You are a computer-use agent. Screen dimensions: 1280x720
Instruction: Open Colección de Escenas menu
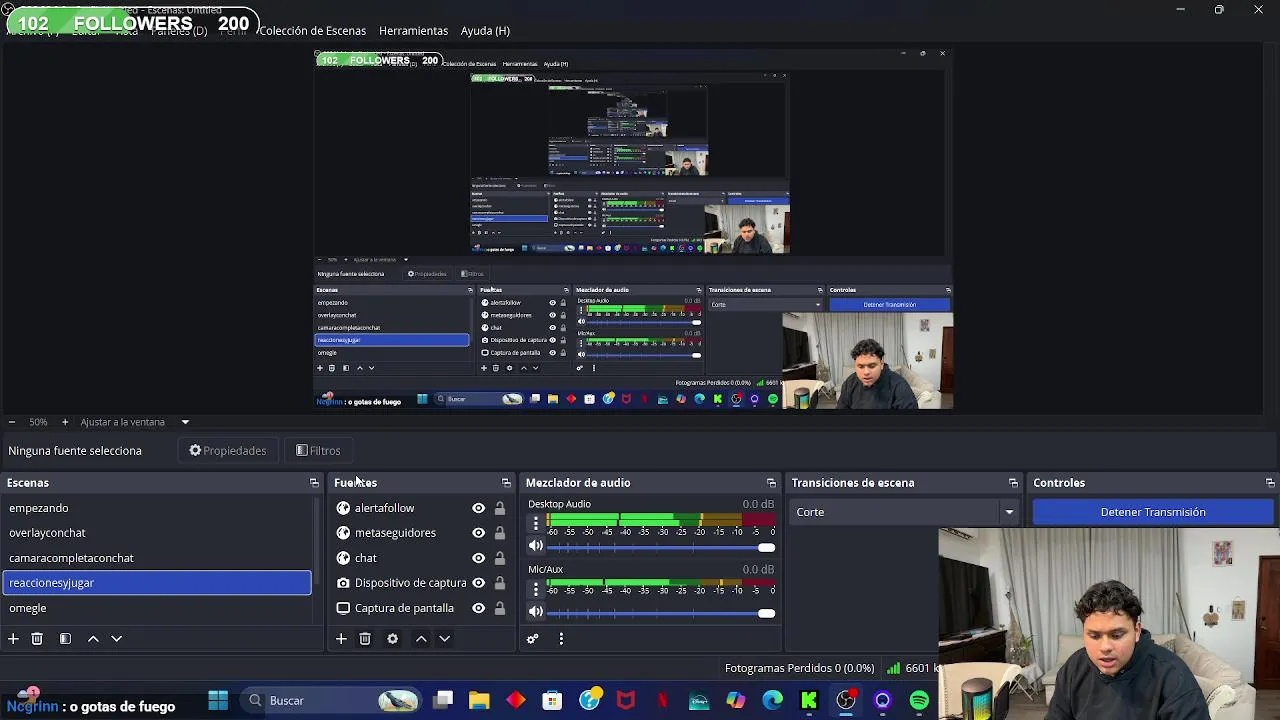[312, 31]
